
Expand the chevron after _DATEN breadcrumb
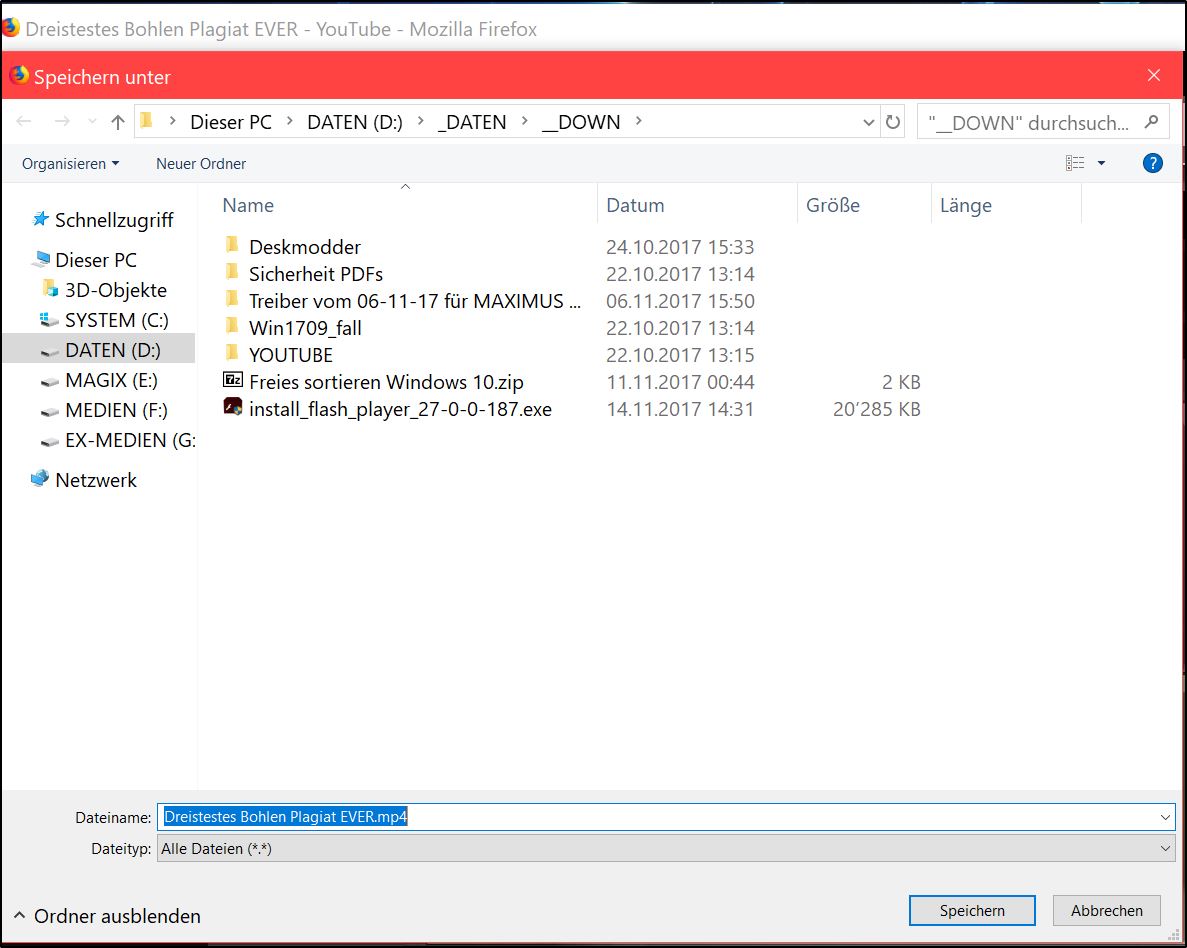[x=525, y=121]
